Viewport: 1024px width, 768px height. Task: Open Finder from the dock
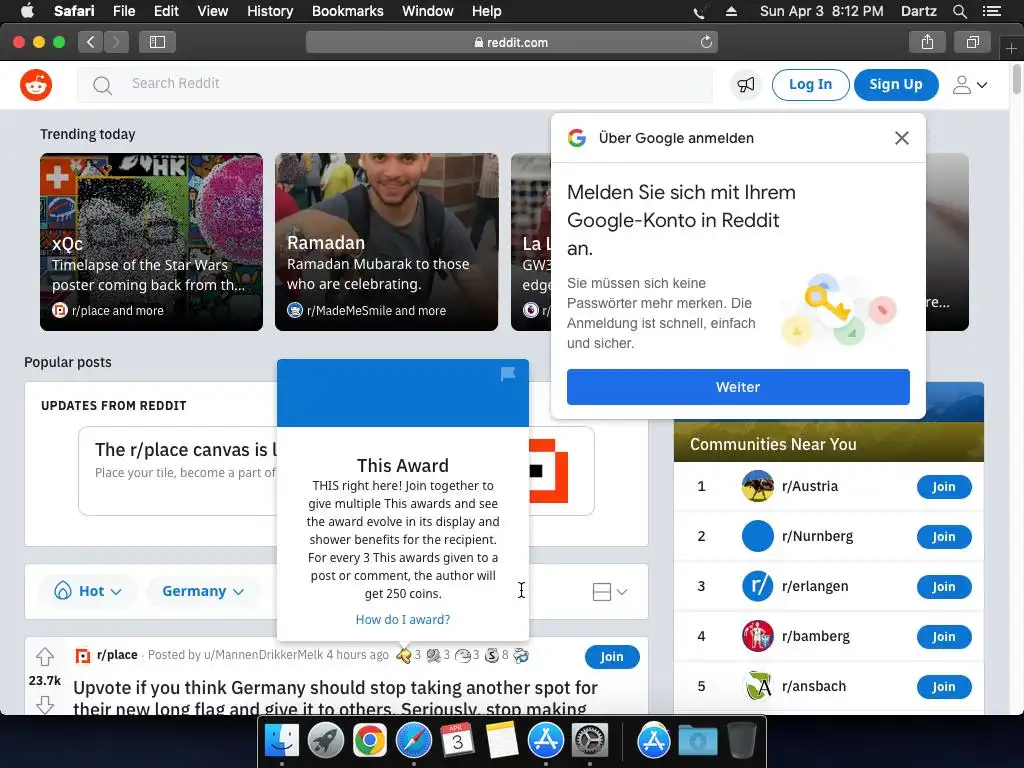click(281, 741)
